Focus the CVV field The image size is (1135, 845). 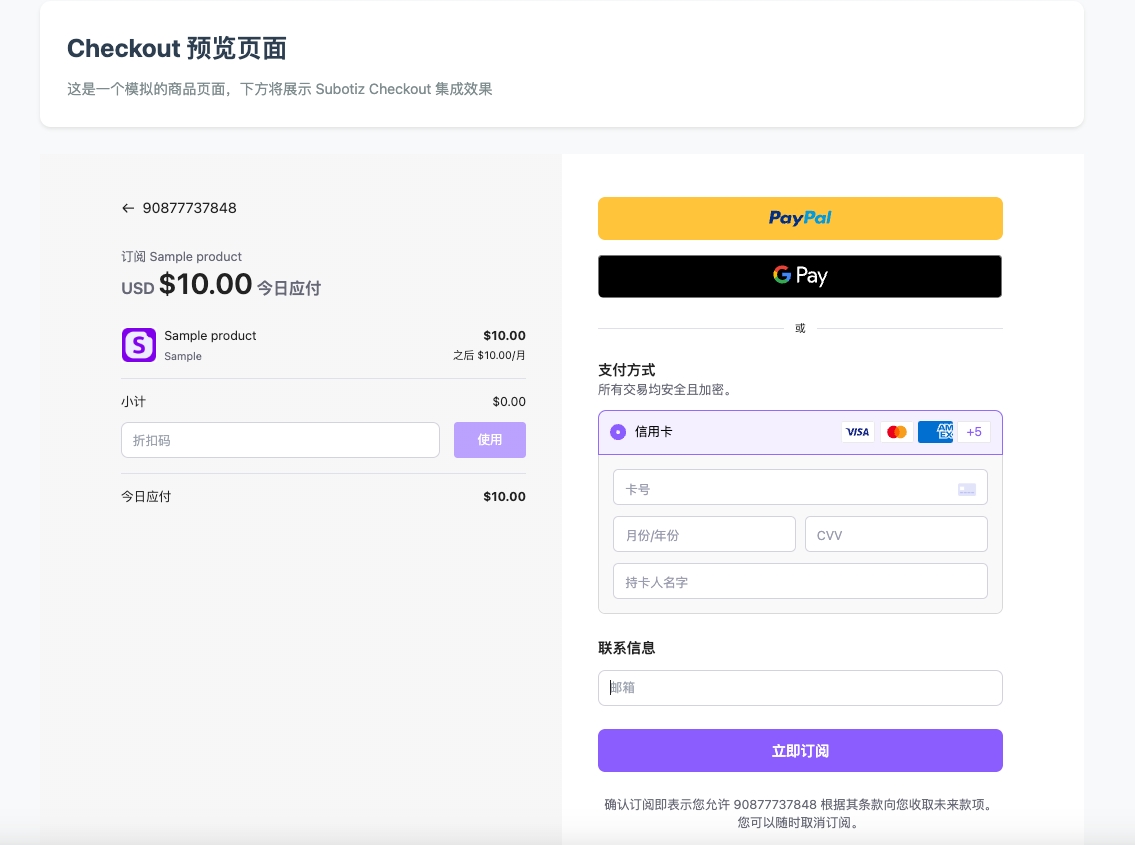pos(896,534)
